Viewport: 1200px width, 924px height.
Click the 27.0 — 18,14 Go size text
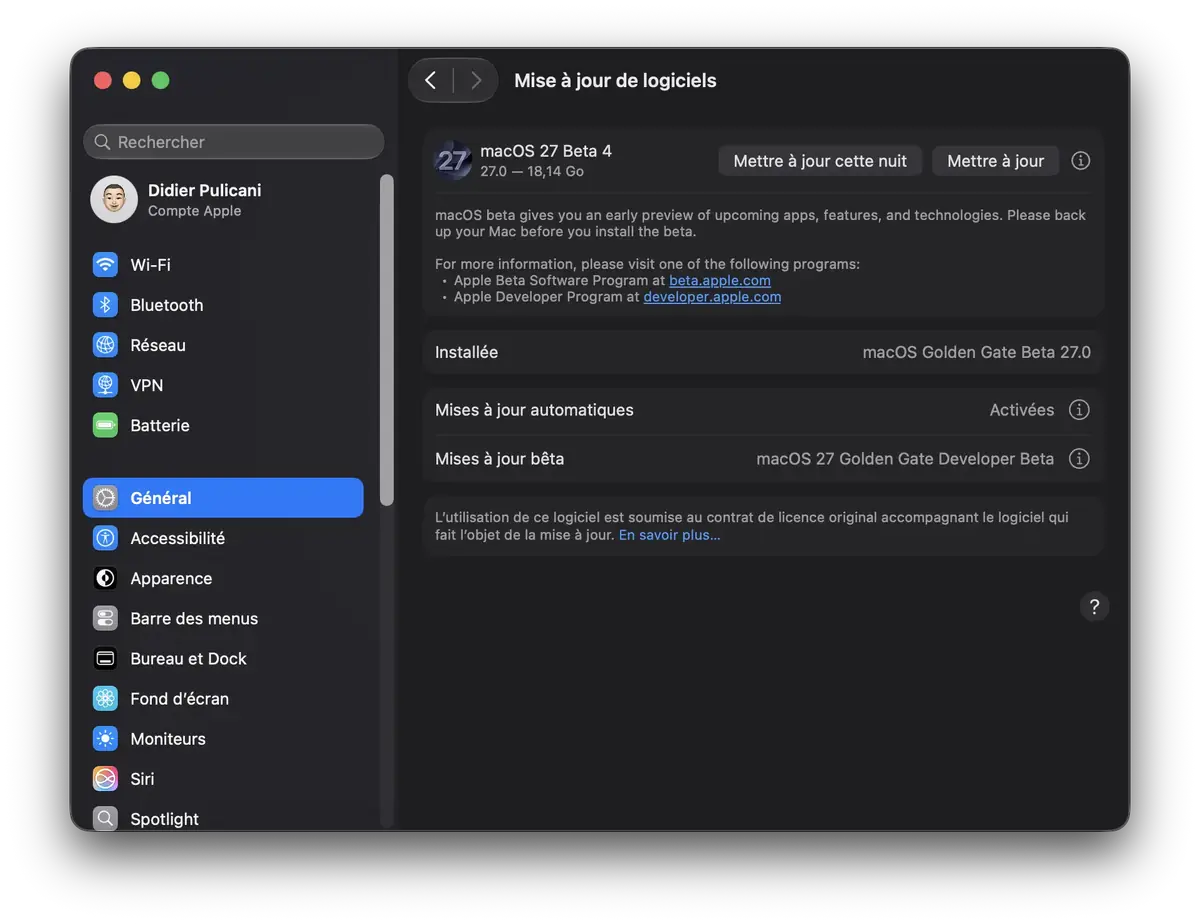click(x=532, y=171)
